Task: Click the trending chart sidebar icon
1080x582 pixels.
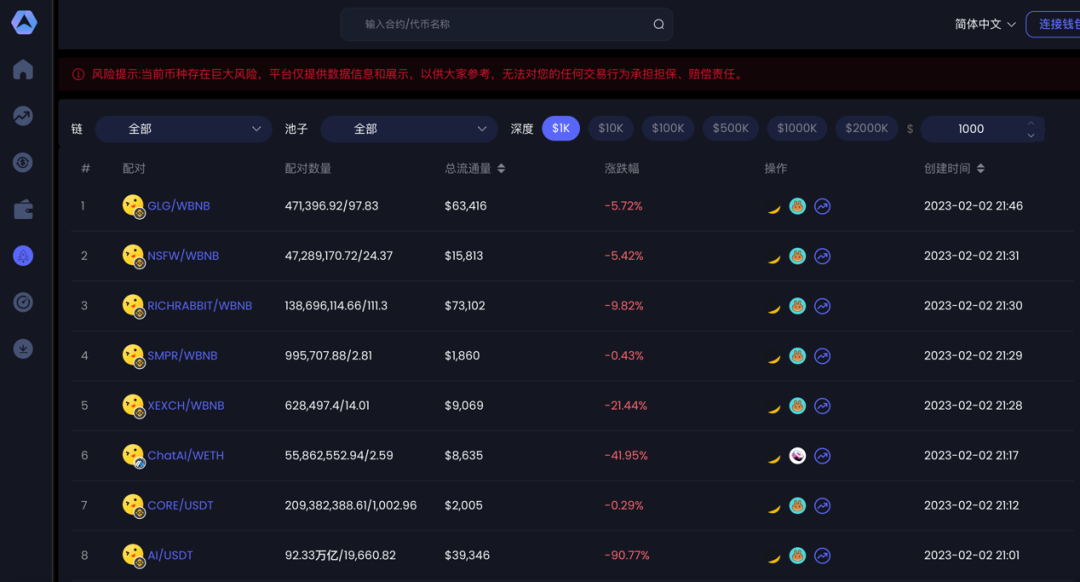Action: pos(23,117)
